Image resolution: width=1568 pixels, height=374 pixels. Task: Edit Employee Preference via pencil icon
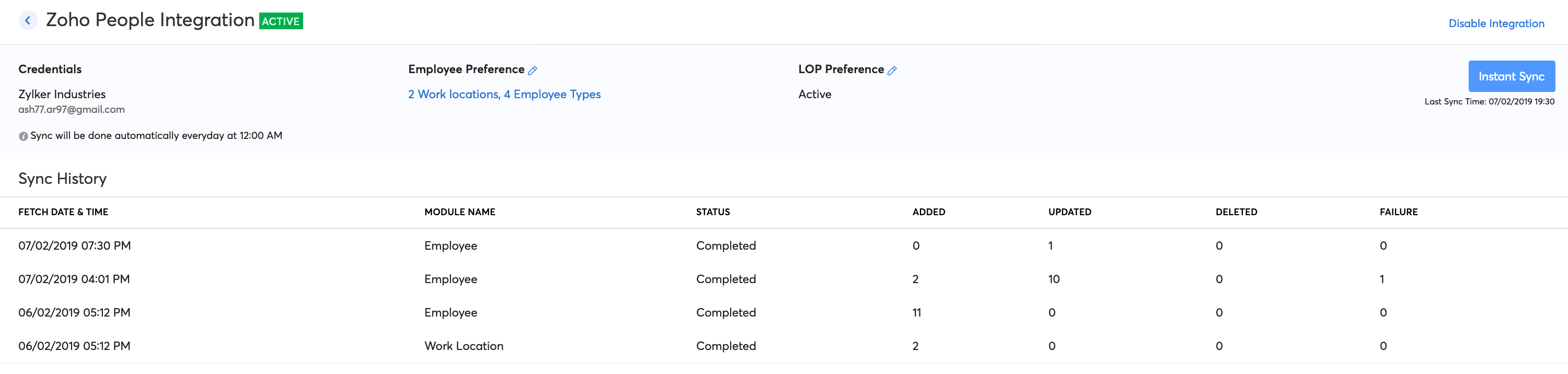533,71
